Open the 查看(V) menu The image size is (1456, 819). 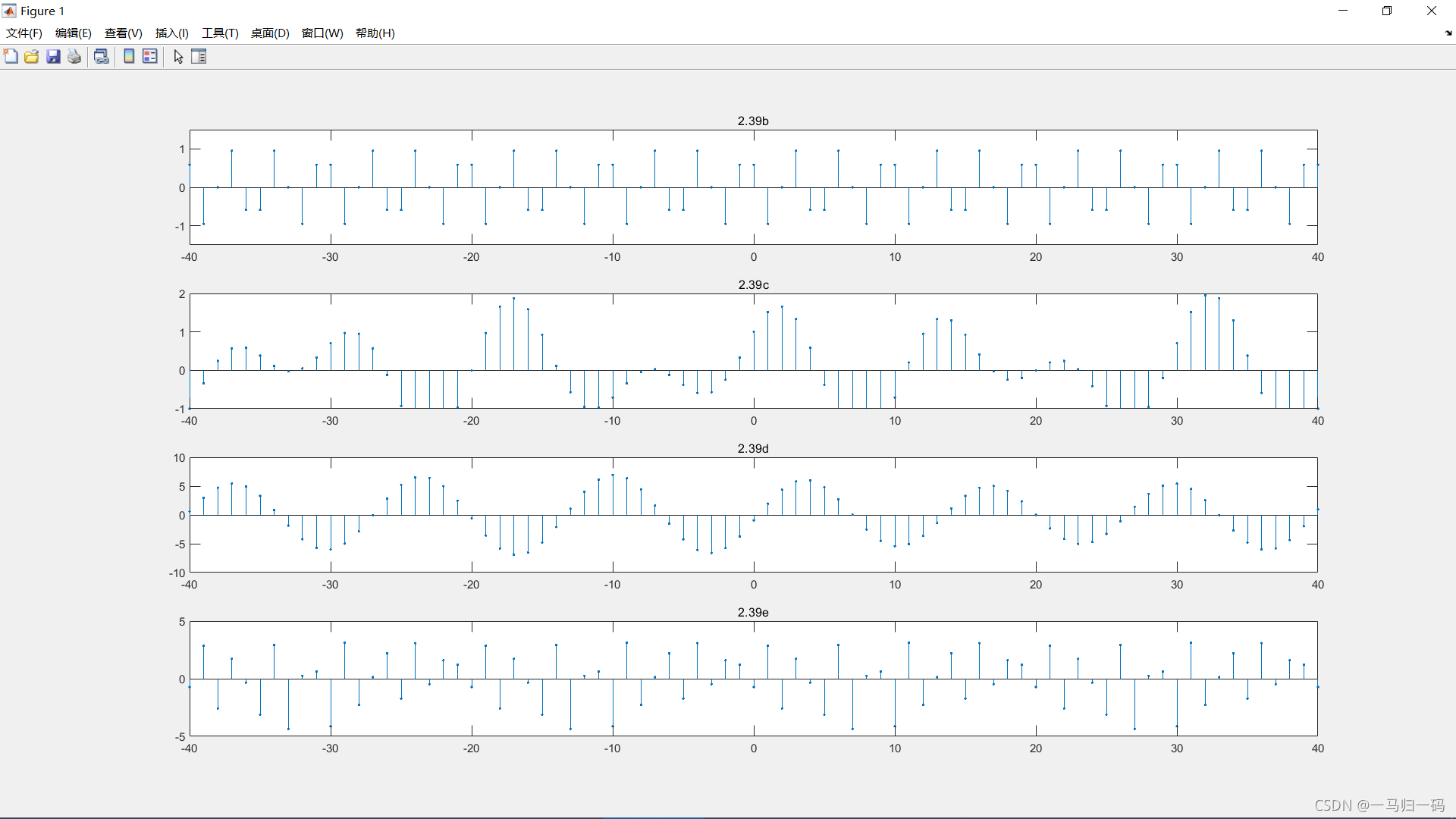point(124,33)
